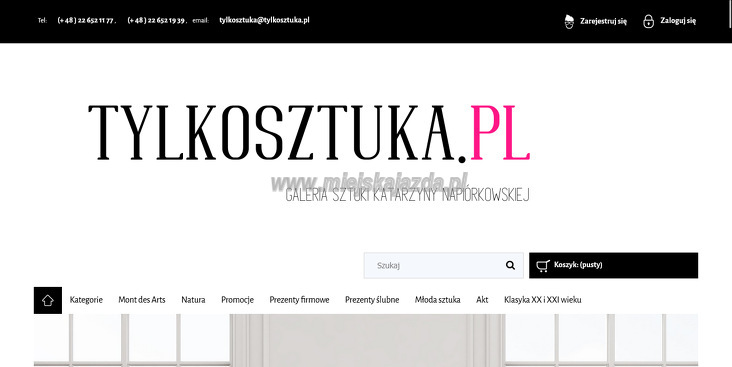
Task: Click the tylkosztuka@tylkosztuka.pl email link
Action: (x=264, y=21)
